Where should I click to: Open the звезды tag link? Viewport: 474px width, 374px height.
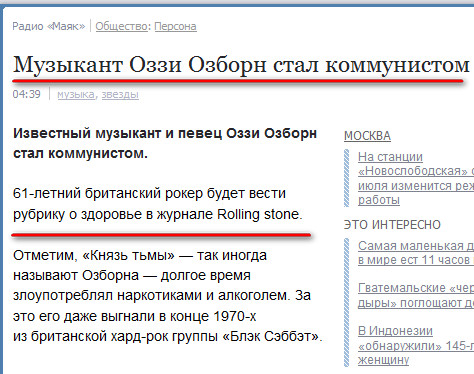(x=120, y=95)
